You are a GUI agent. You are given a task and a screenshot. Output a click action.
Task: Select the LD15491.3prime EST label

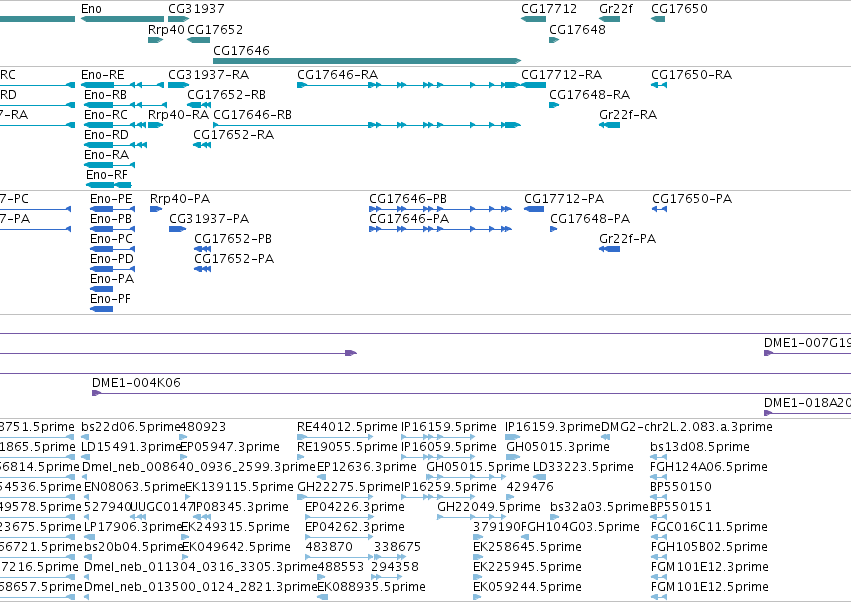[130, 447]
